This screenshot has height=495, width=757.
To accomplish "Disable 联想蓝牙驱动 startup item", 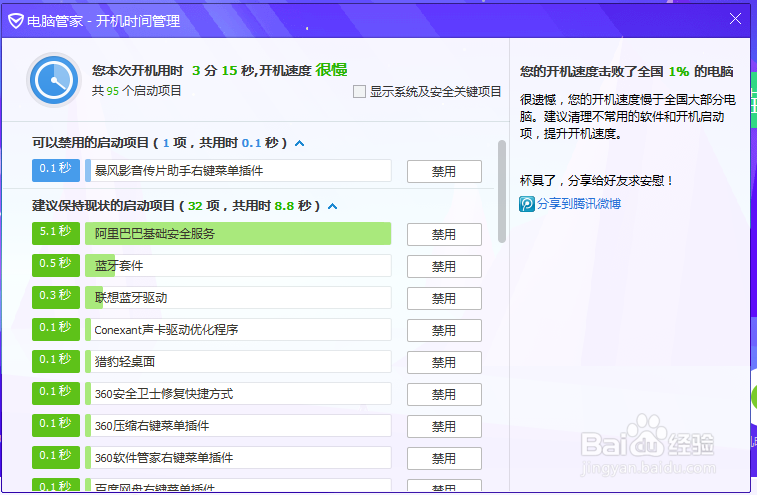I will (x=444, y=298).
